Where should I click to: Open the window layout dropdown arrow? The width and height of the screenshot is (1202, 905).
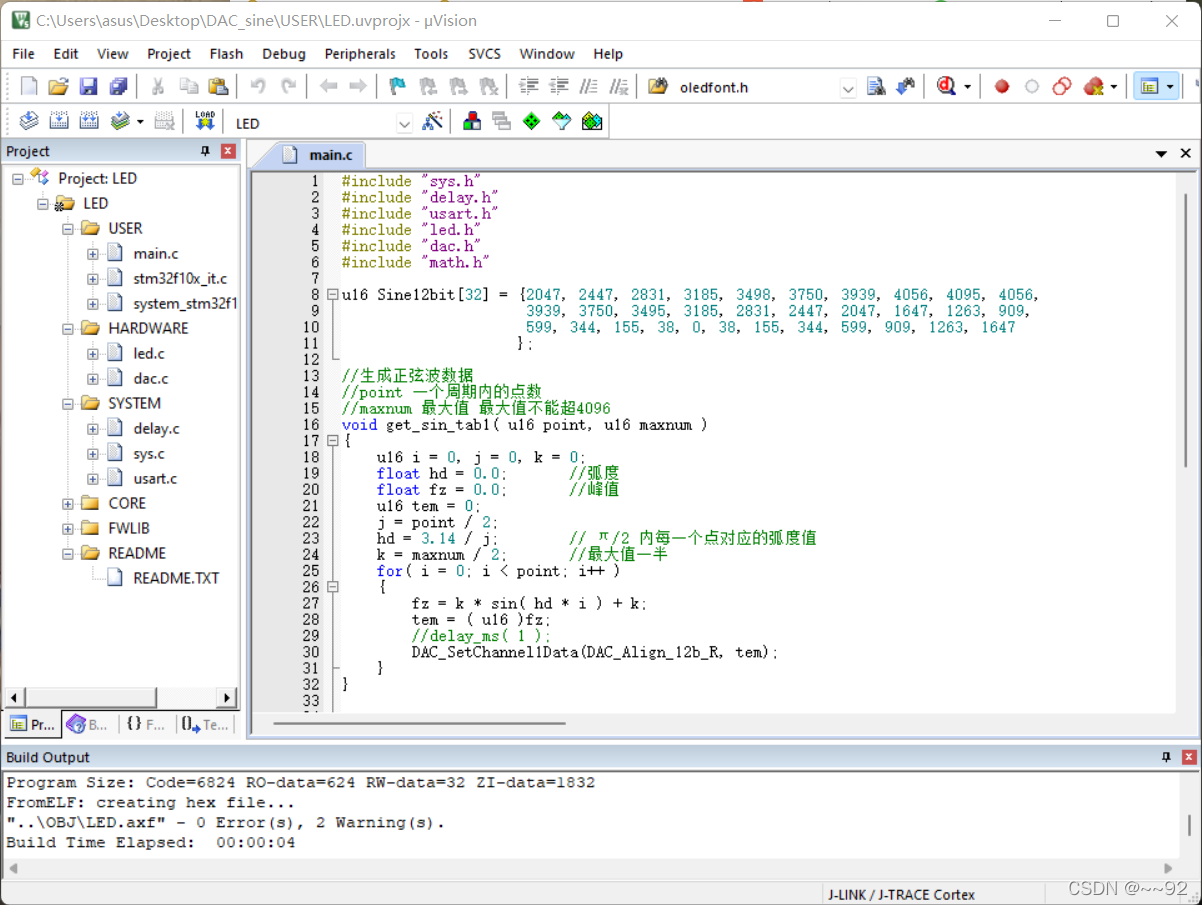(1170, 88)
